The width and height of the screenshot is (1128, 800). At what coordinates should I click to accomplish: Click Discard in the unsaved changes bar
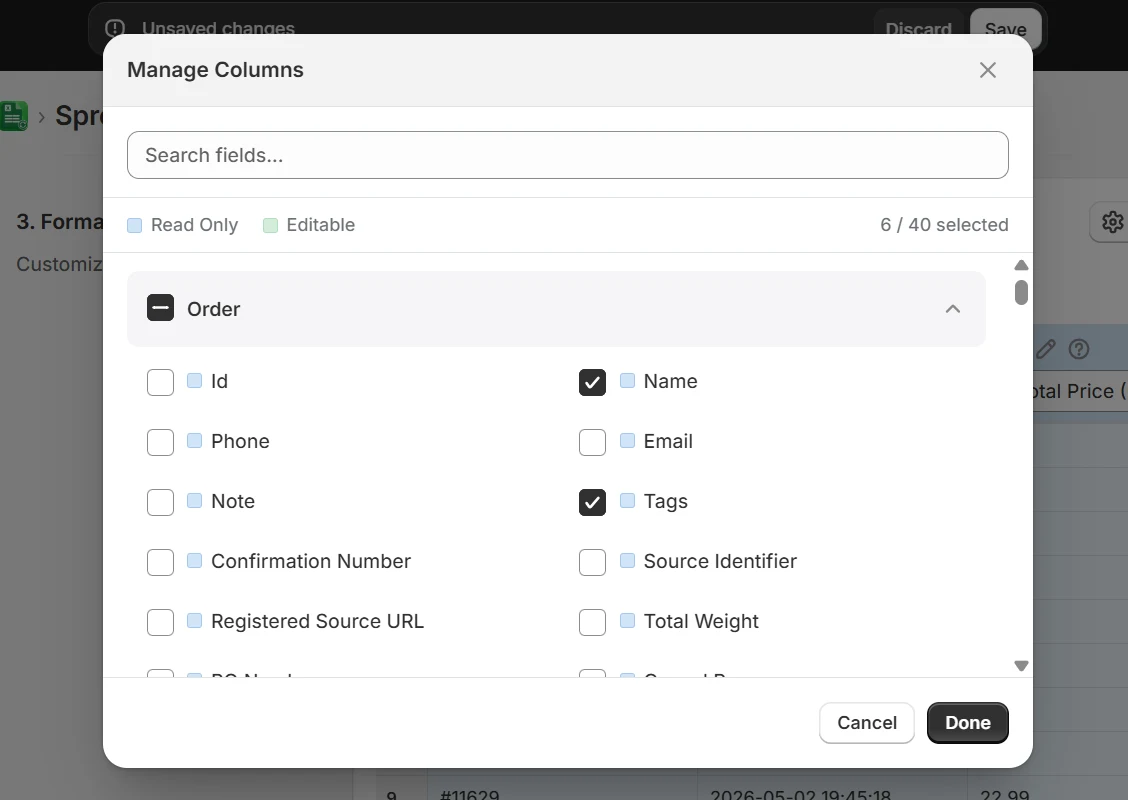point(918,29)
